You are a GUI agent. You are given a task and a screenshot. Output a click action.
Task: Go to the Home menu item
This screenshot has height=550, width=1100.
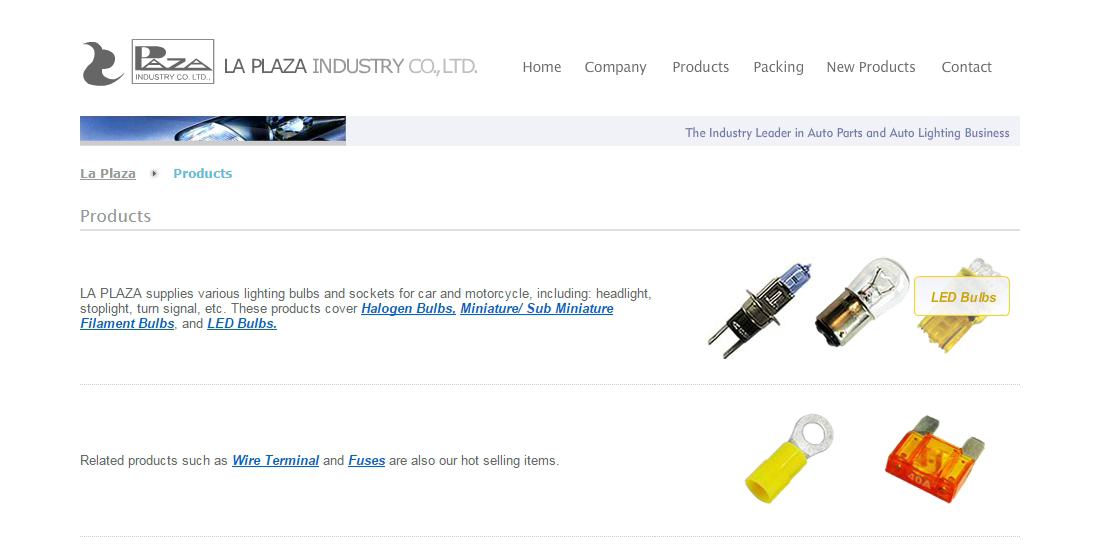(x=542, y=67)
